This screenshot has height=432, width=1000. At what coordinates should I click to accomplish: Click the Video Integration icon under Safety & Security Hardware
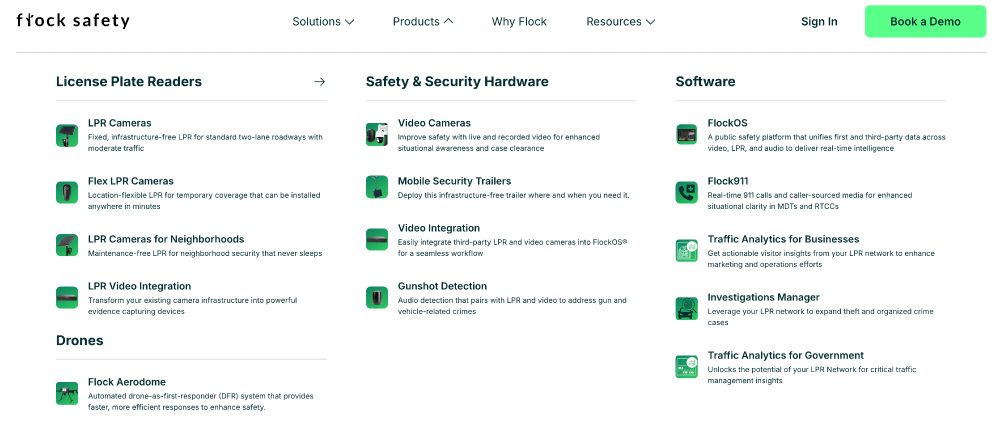(377, 239)
